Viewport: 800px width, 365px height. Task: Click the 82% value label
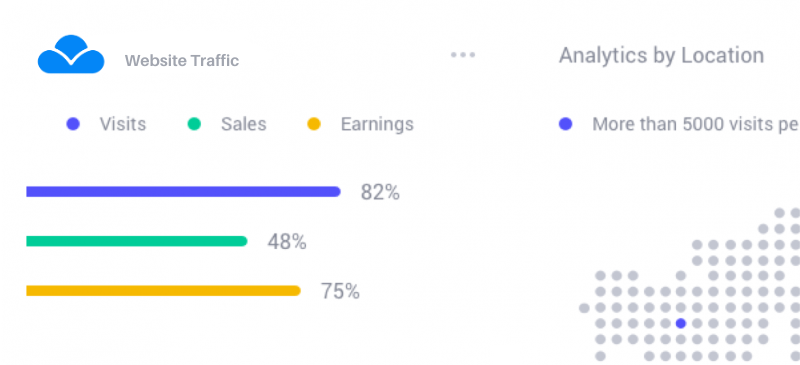380,192
